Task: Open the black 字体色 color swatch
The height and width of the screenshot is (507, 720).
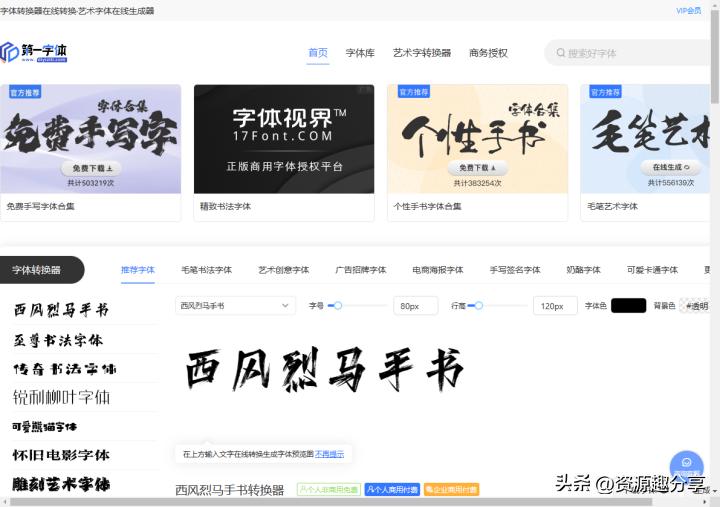Action: pyautogui.click(x=629, y=305)
